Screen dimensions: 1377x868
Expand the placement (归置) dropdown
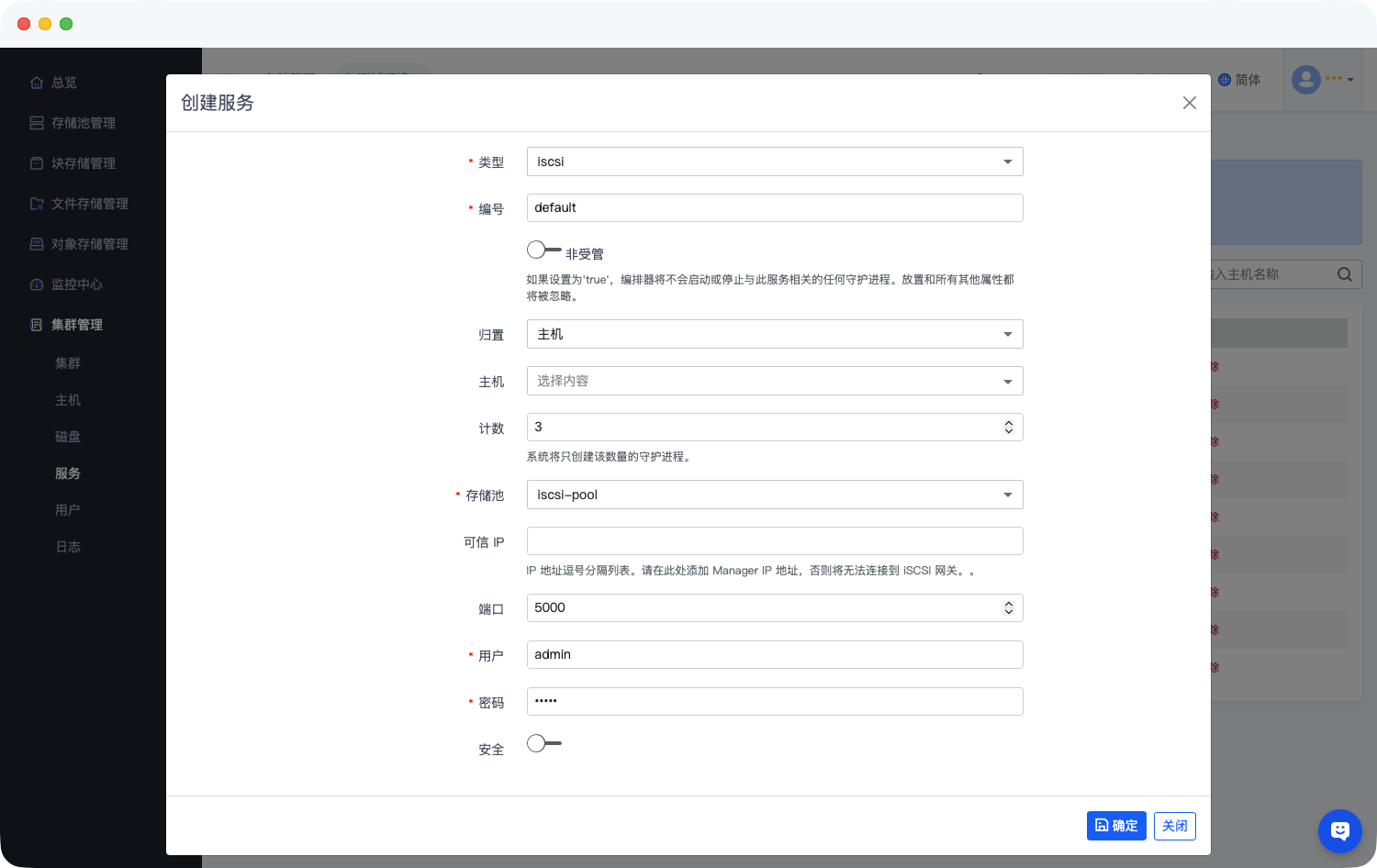pyautogui.click(x=774, y=334)
